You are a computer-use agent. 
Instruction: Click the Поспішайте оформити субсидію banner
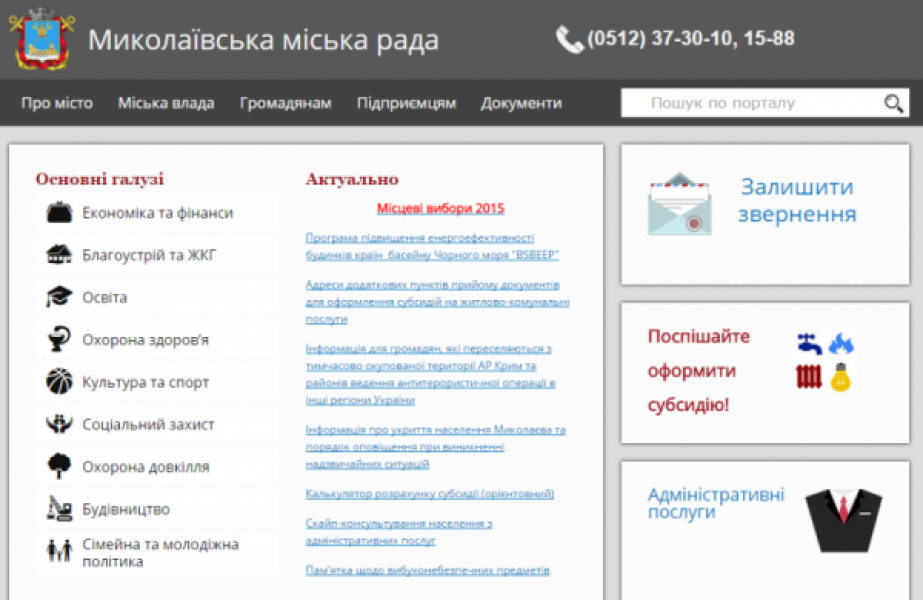point(765,372)
